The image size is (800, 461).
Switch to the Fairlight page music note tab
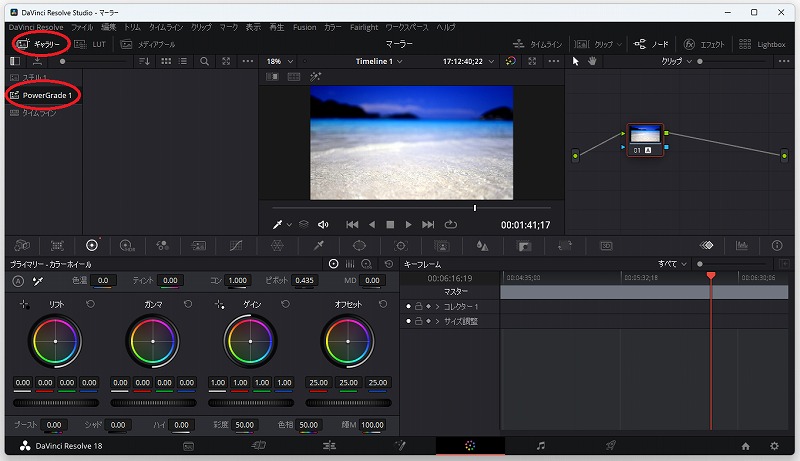click(541, 446)
